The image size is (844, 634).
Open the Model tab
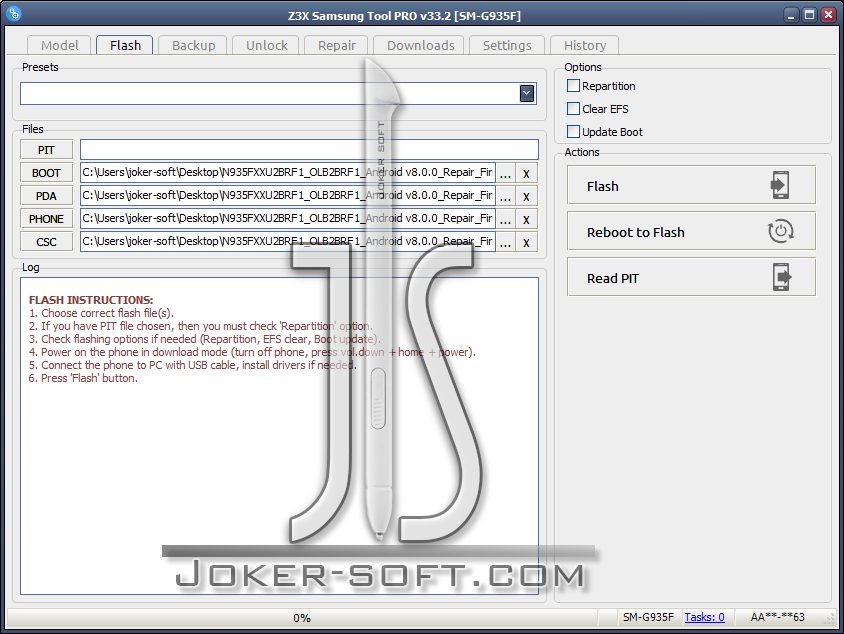[59, 45]
